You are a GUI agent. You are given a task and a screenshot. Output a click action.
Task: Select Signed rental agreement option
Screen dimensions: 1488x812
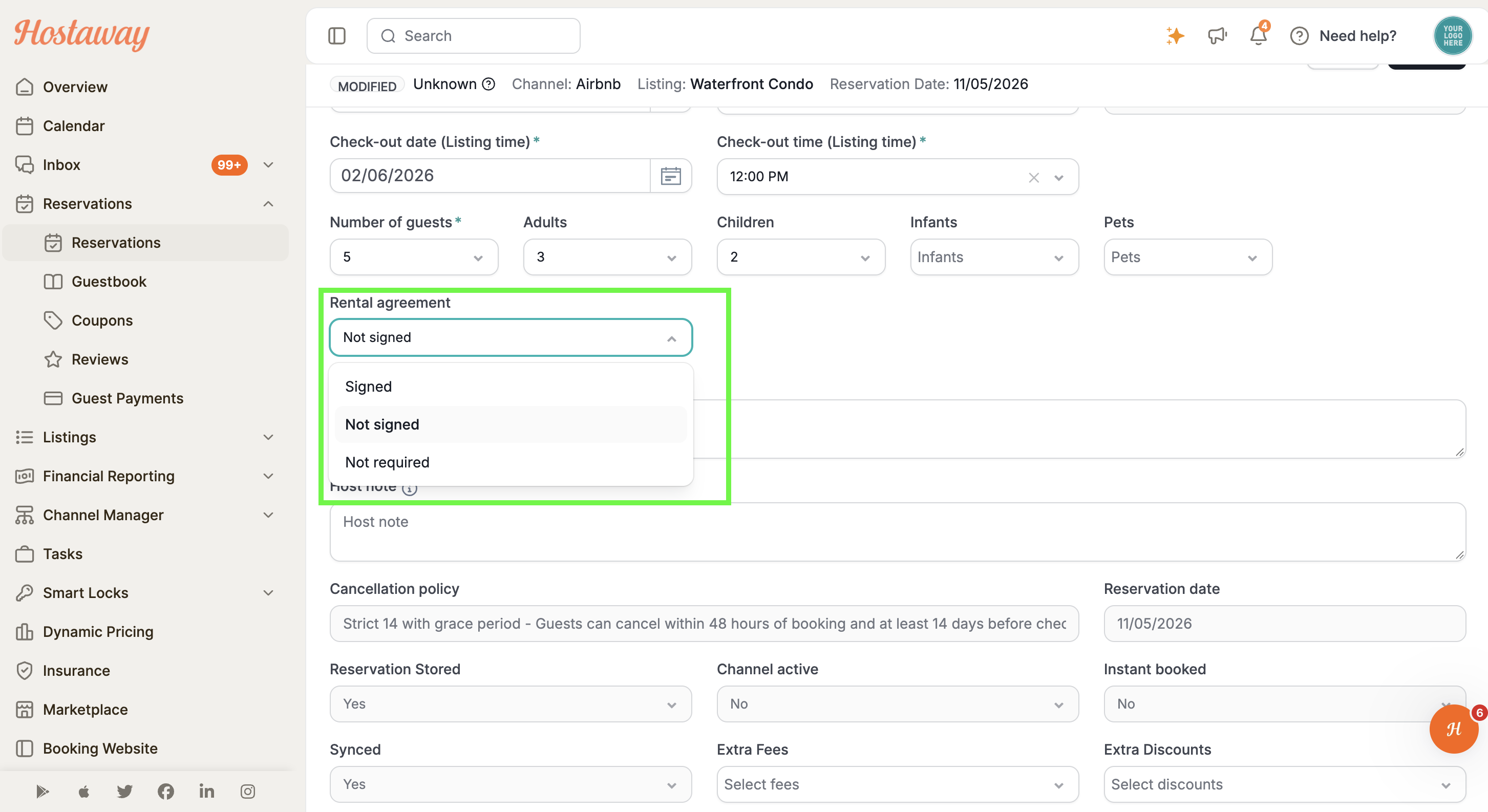(511, 387)
